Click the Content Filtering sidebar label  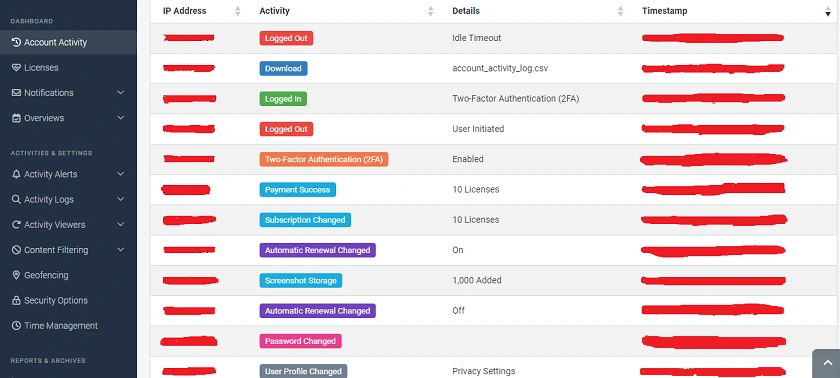[x=56, y=250]
